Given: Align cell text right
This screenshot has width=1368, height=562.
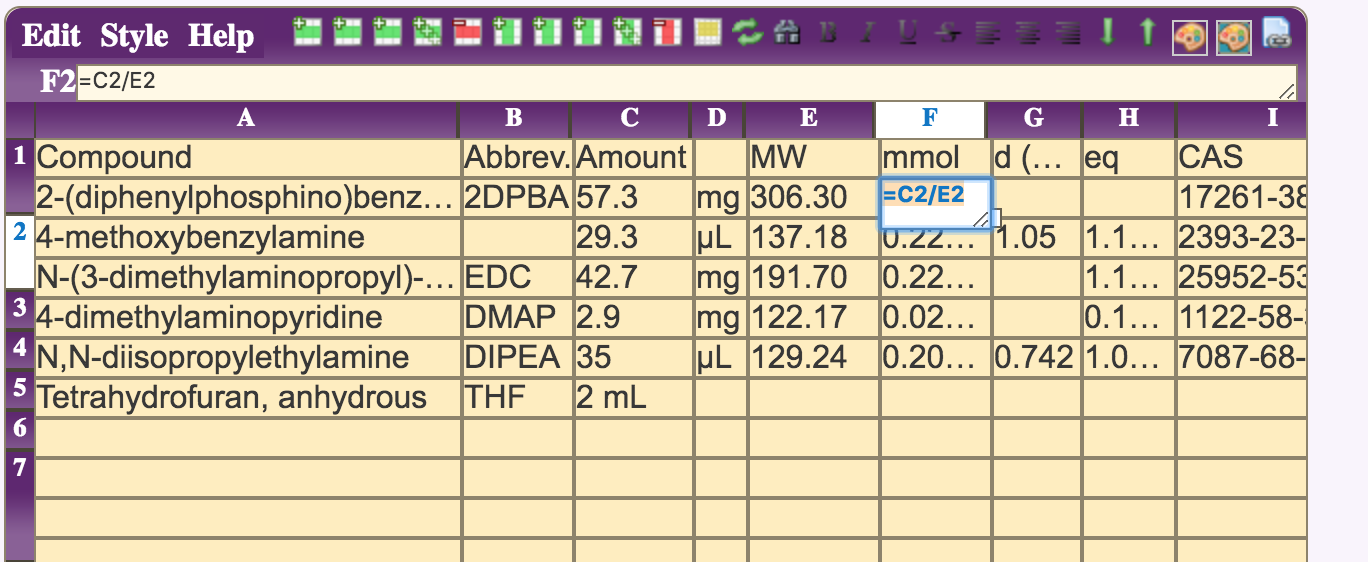Looking at the screenshot, I should point(1068,32).
